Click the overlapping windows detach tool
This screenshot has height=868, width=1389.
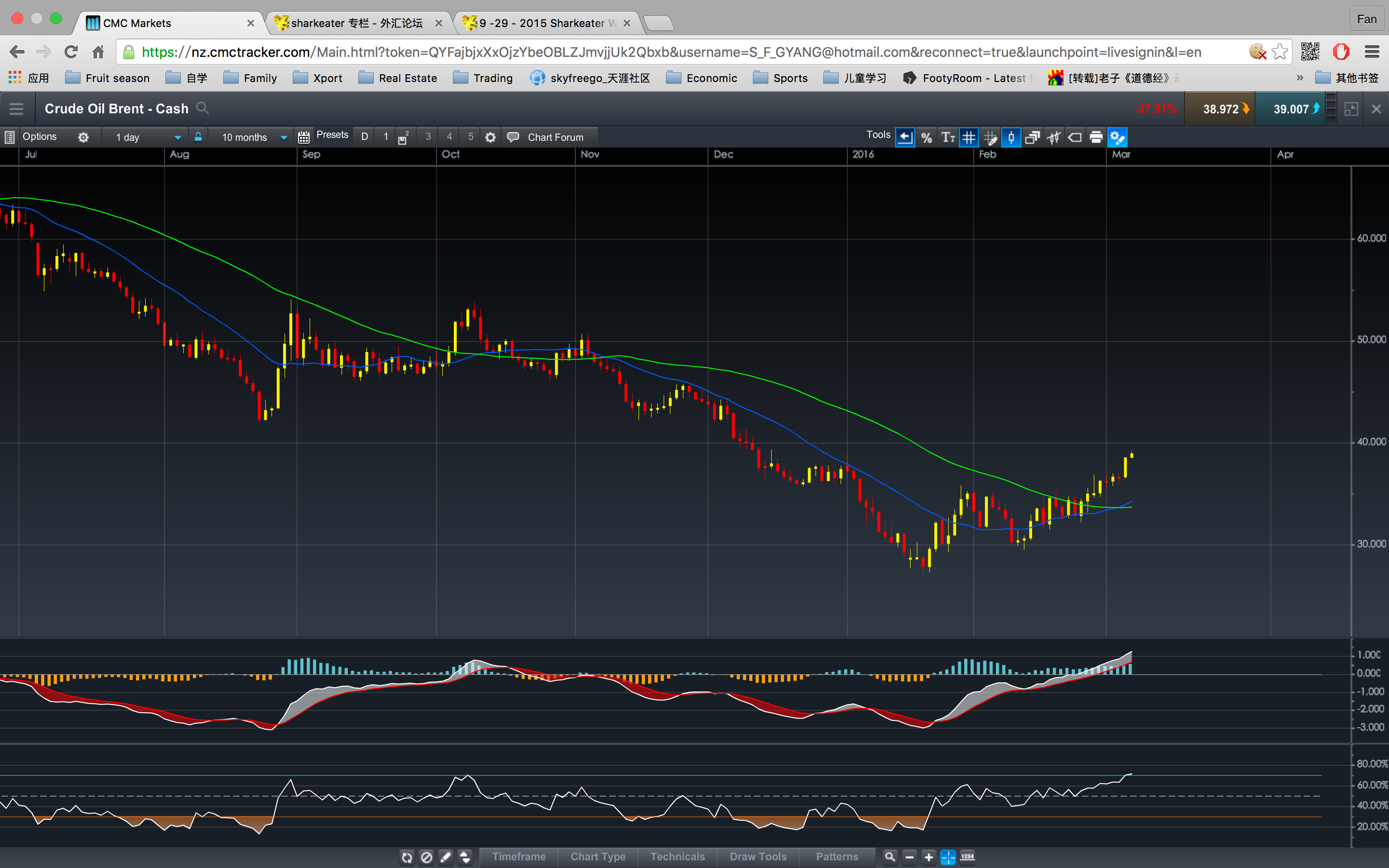click(1033, 137)
